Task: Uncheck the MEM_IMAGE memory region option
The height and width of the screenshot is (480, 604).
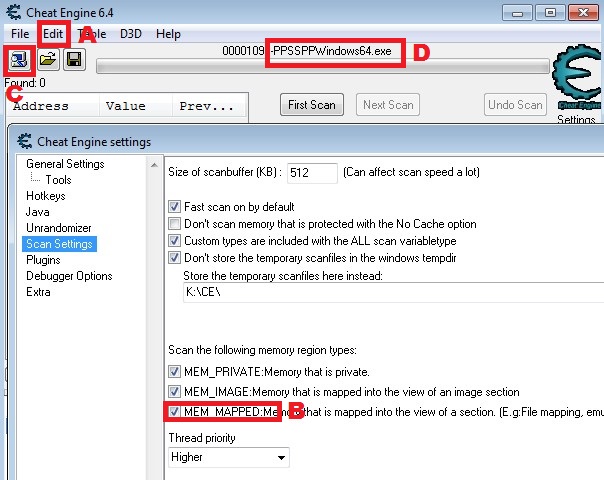Action: [175, 391]
